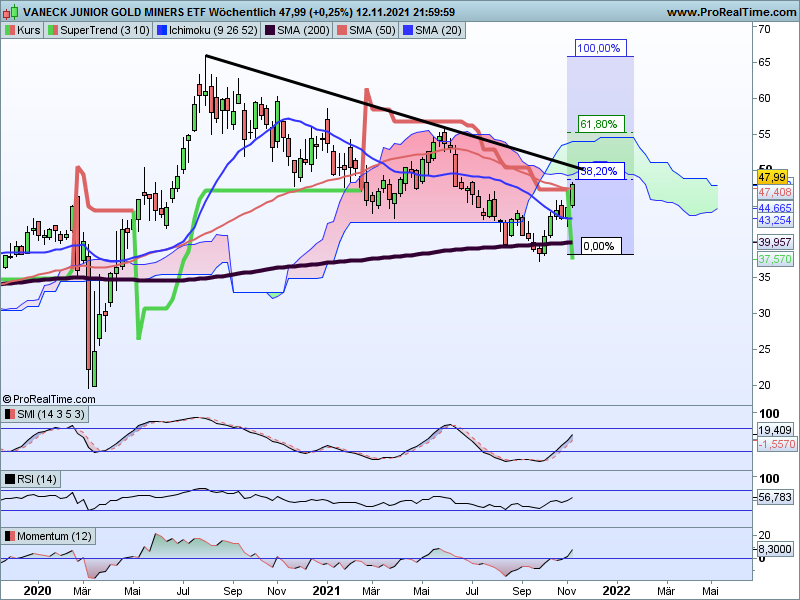This screenshot has width=800, height=600.
Task: Click the 38,20% Fibonacci level label
Action: point(602,171)
